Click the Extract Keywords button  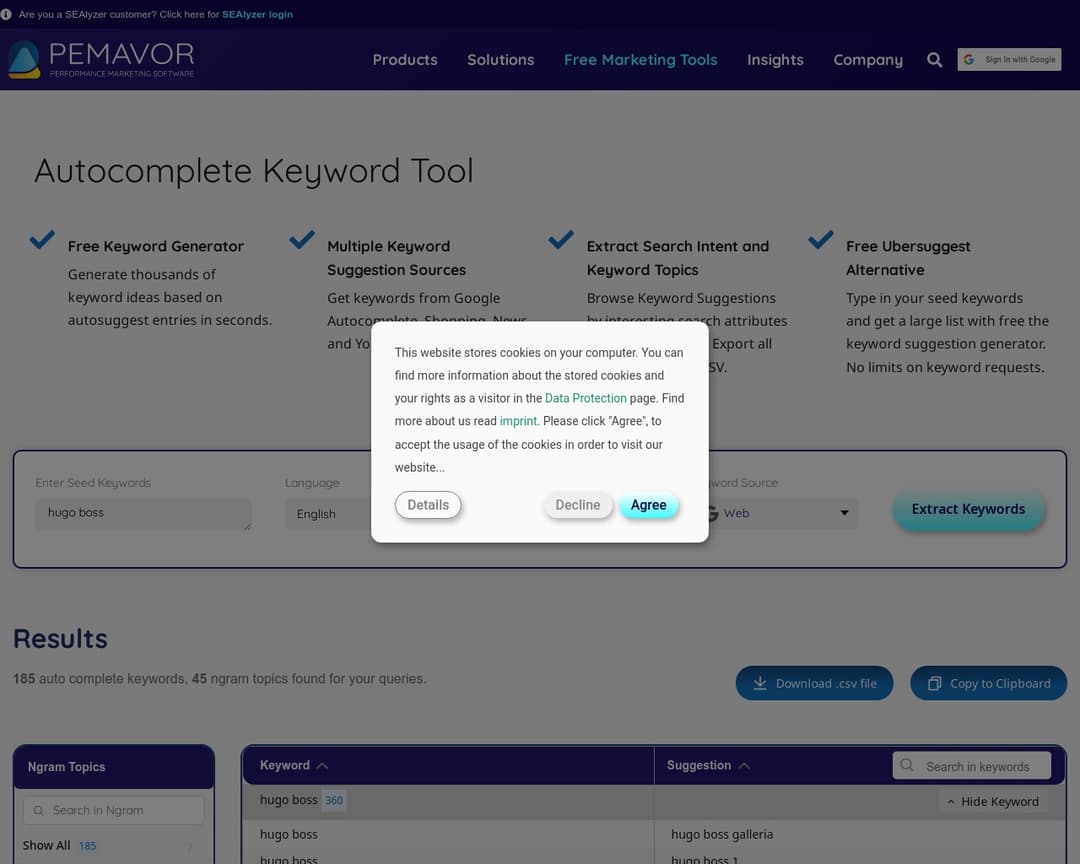[968, 509]
